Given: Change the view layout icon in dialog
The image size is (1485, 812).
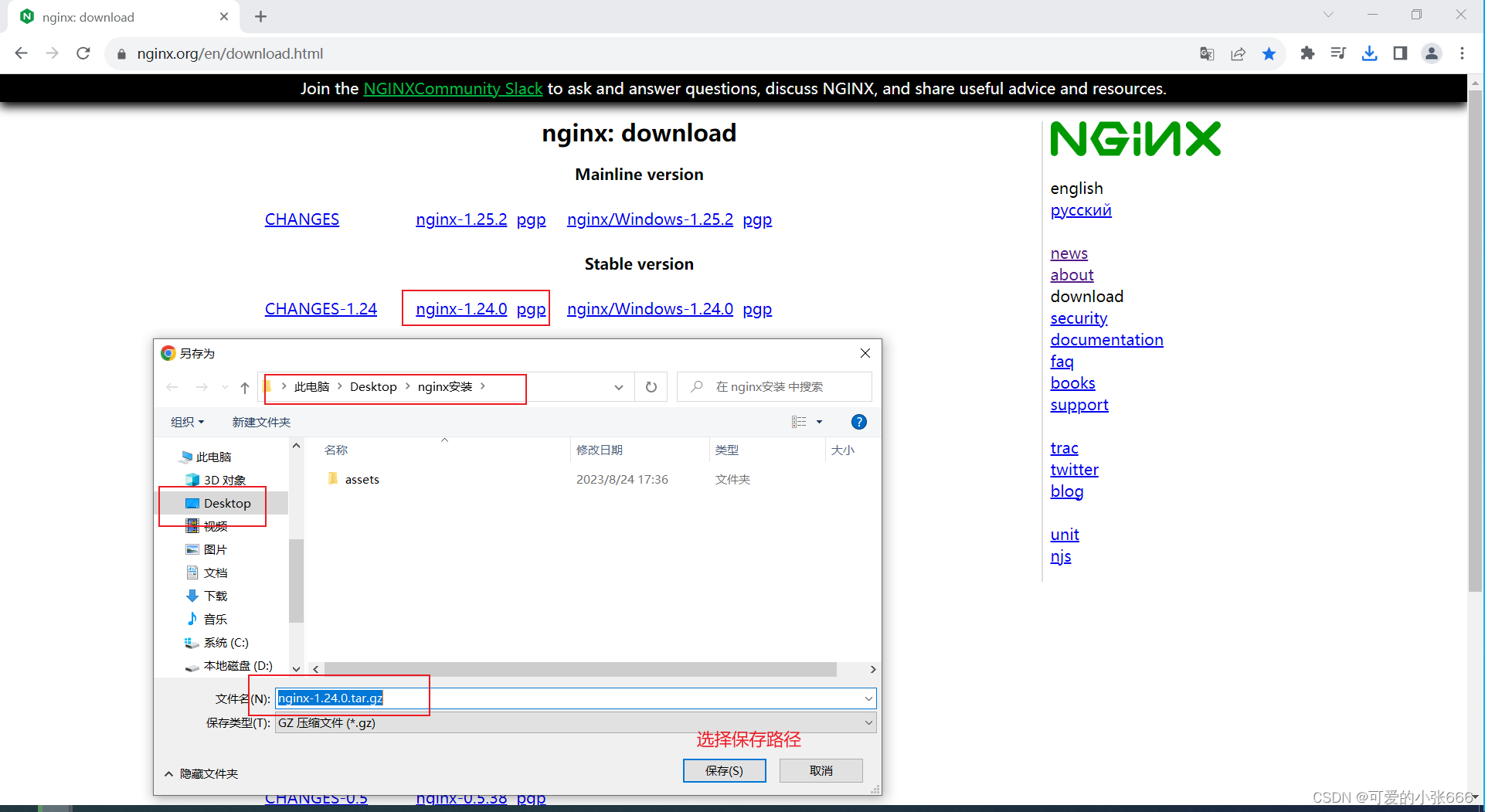Looking at the screenshot, I should coord(799,422).
